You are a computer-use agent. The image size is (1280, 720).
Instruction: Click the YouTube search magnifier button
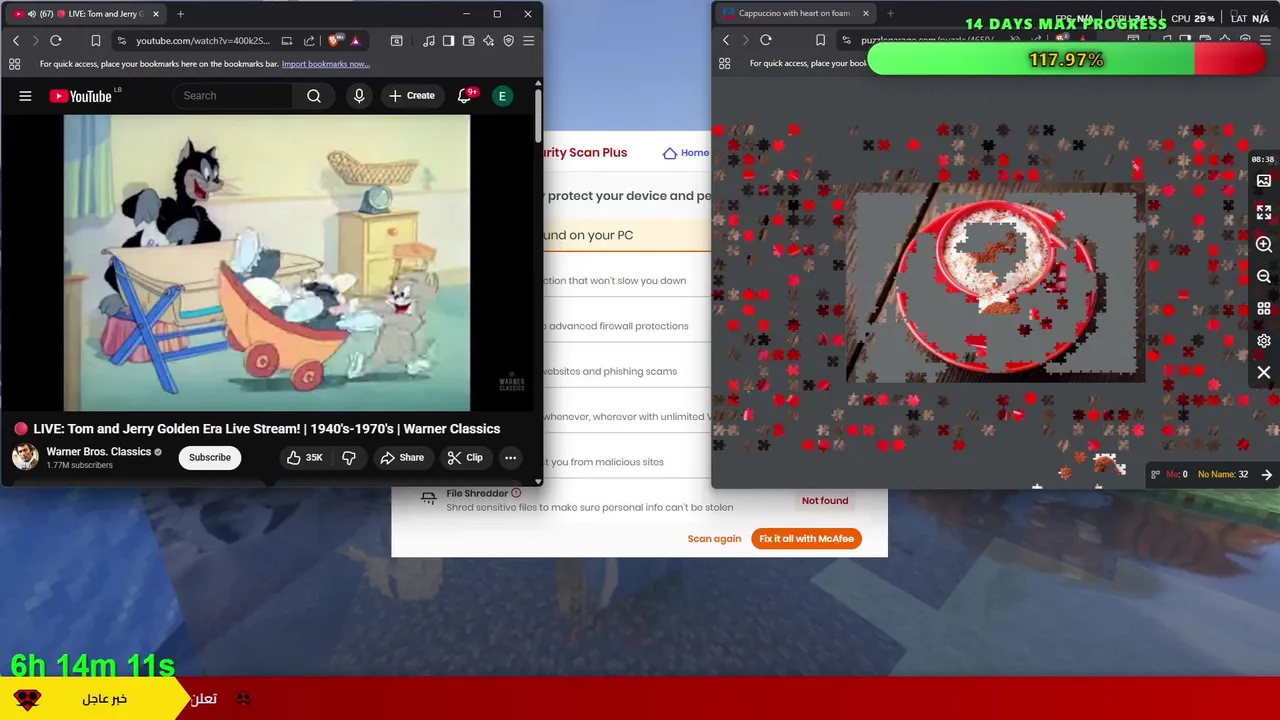click(314, 96)
